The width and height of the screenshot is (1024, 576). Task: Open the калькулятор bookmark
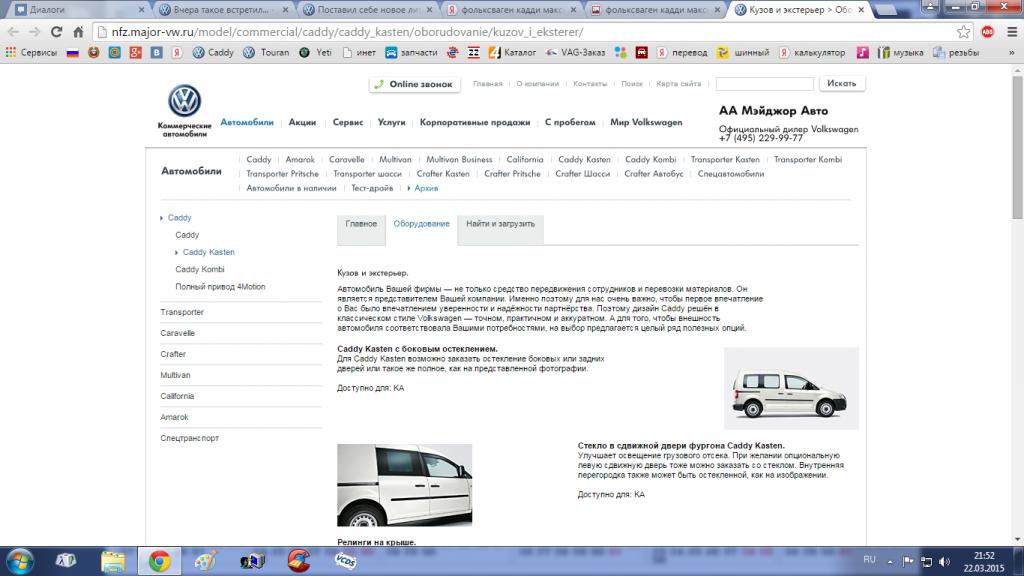pos(811,52)
